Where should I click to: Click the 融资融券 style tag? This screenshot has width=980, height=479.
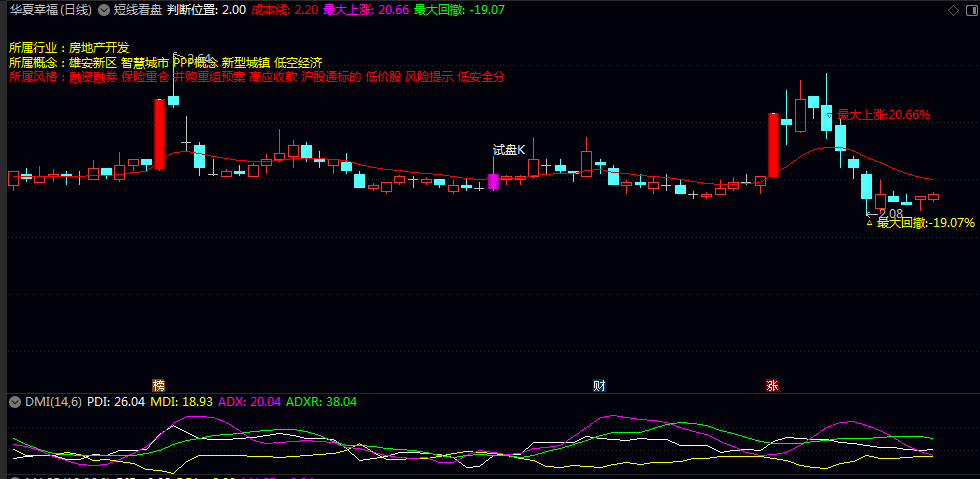(x=92, y=78)
